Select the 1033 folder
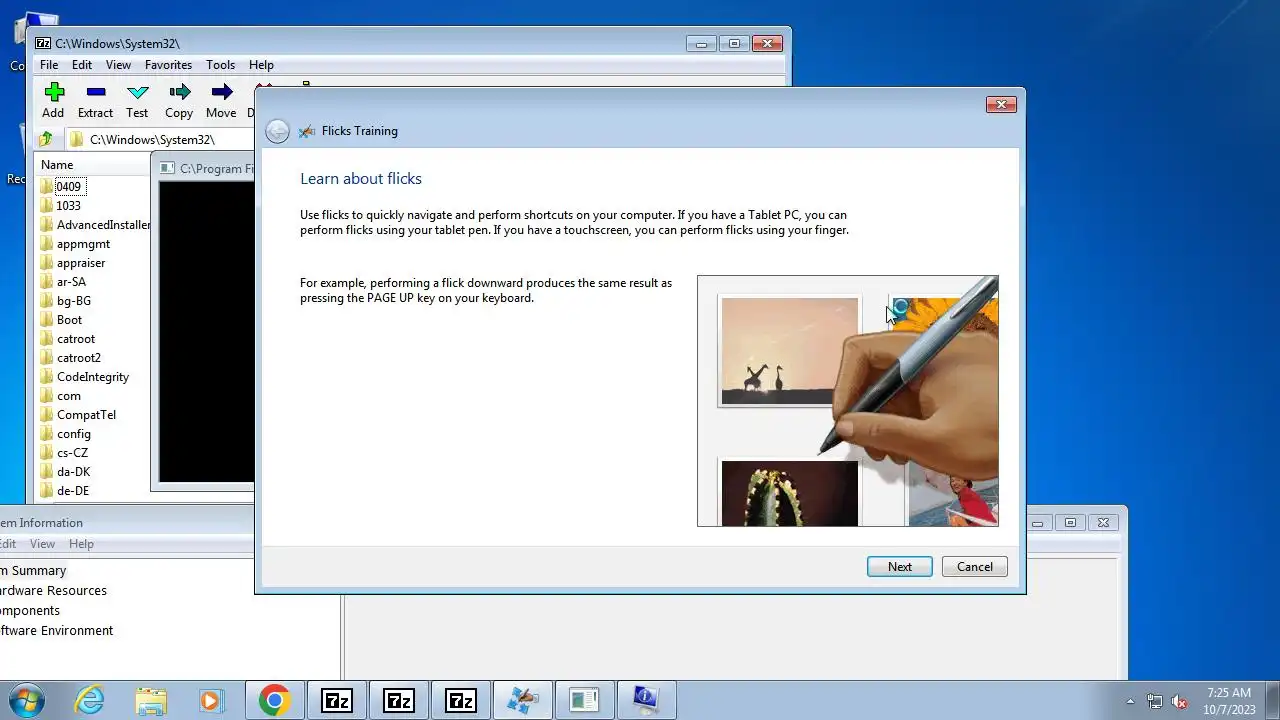Screen dimensions: 1280x720 tap(69, 205)
